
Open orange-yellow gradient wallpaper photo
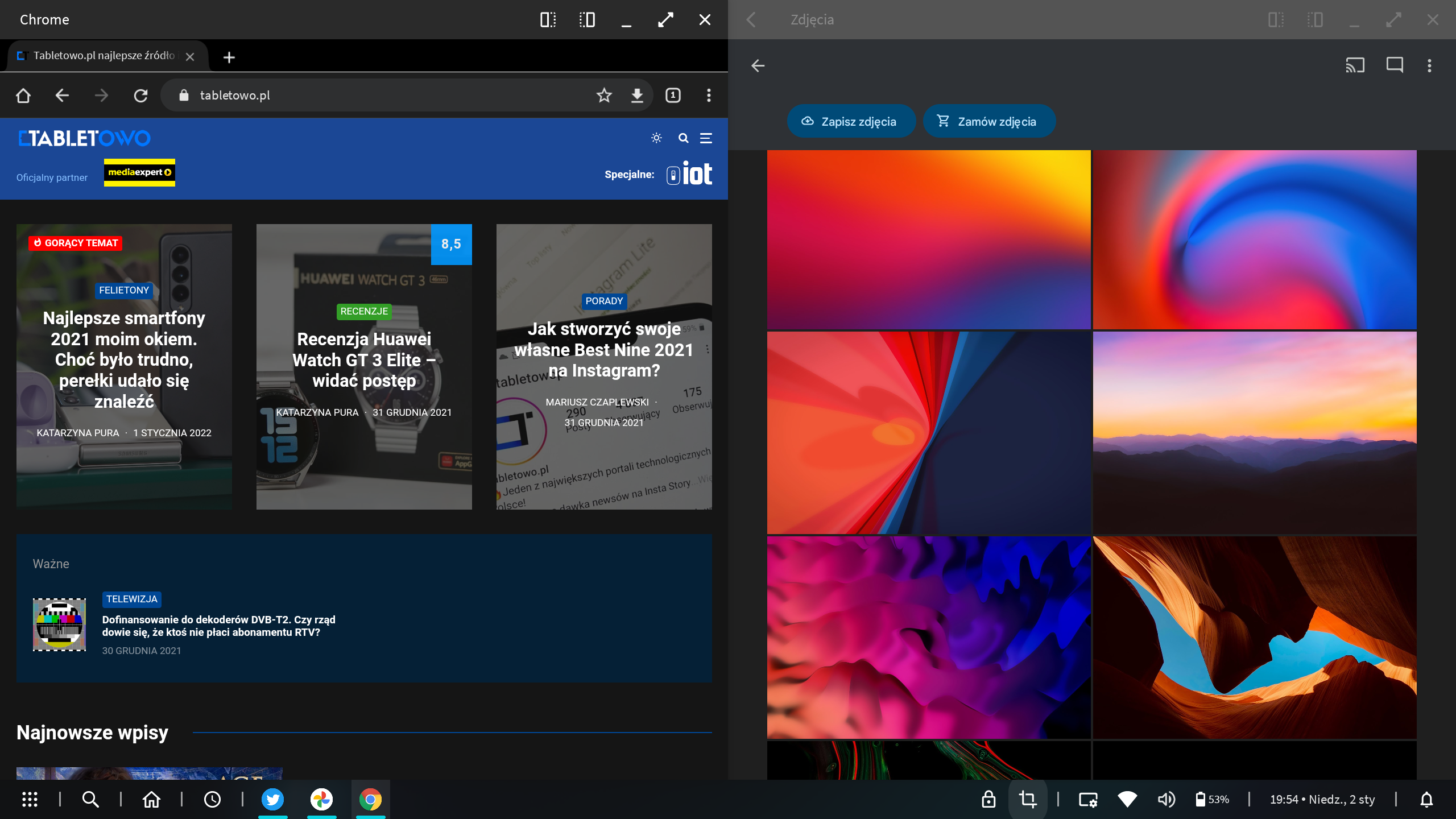[929, 239]
